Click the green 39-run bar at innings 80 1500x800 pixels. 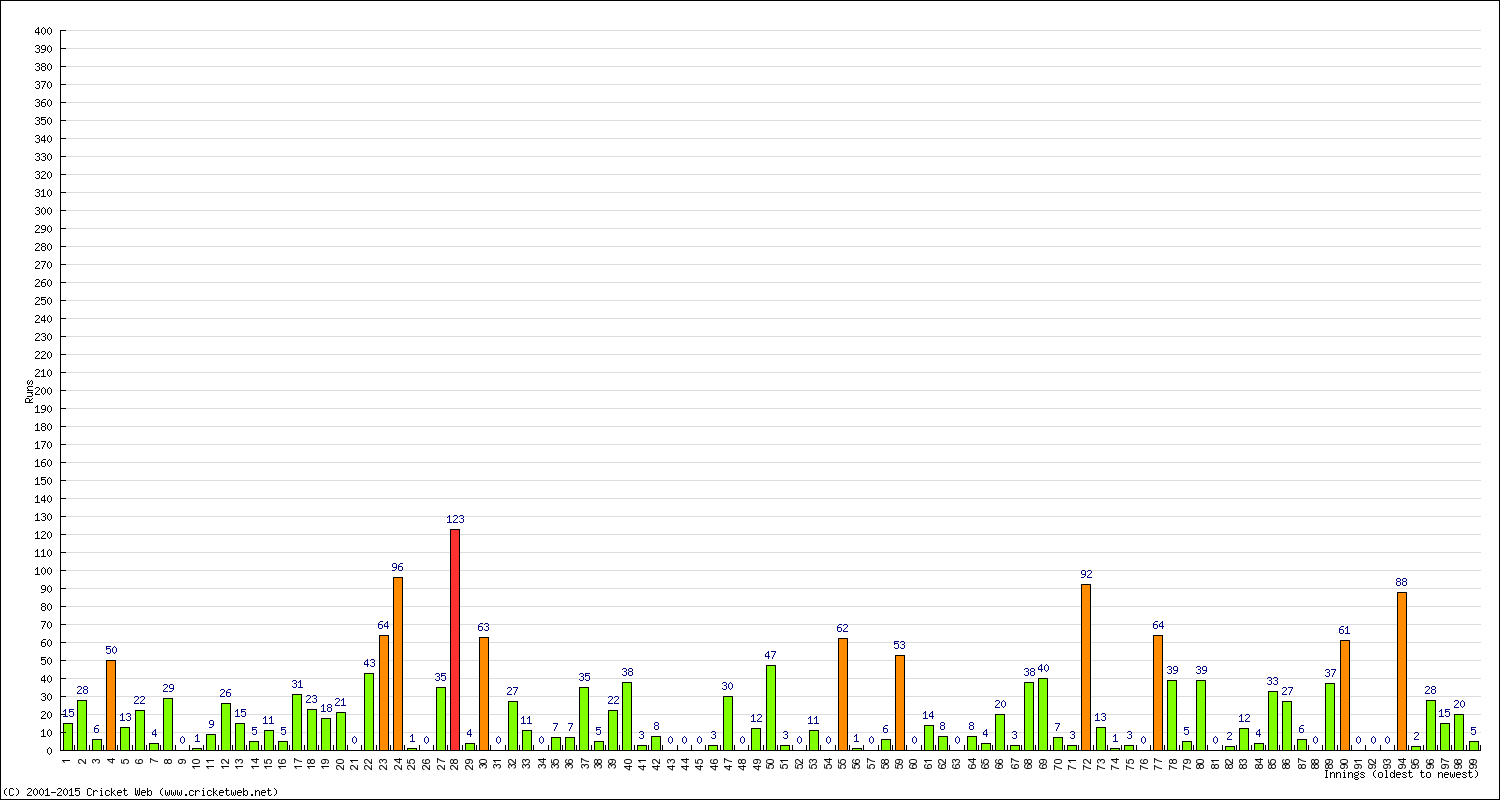(1201, 715)
